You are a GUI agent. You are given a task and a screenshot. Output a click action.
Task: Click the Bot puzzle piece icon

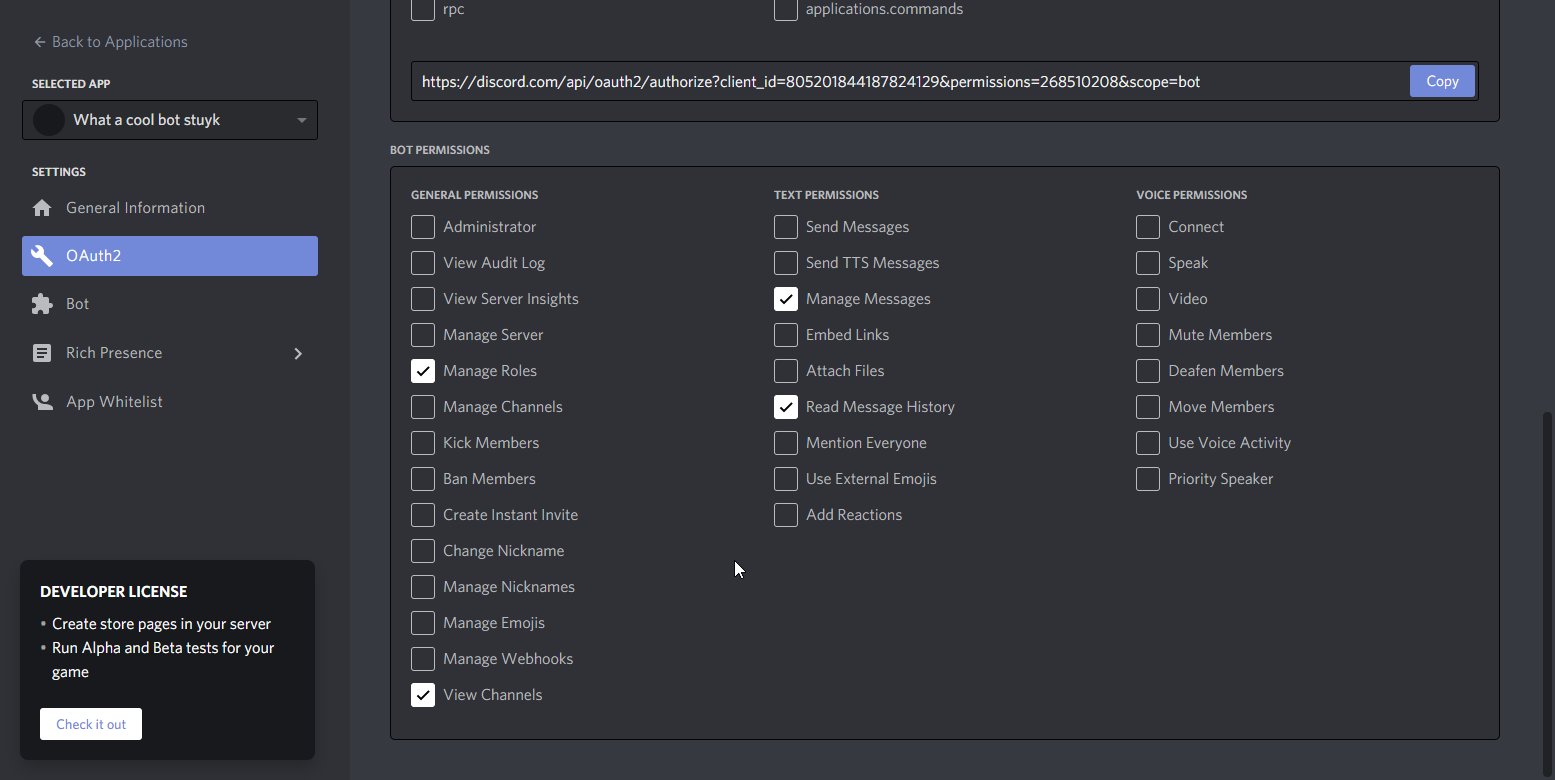pyautogui.click(x=42, y=304)
